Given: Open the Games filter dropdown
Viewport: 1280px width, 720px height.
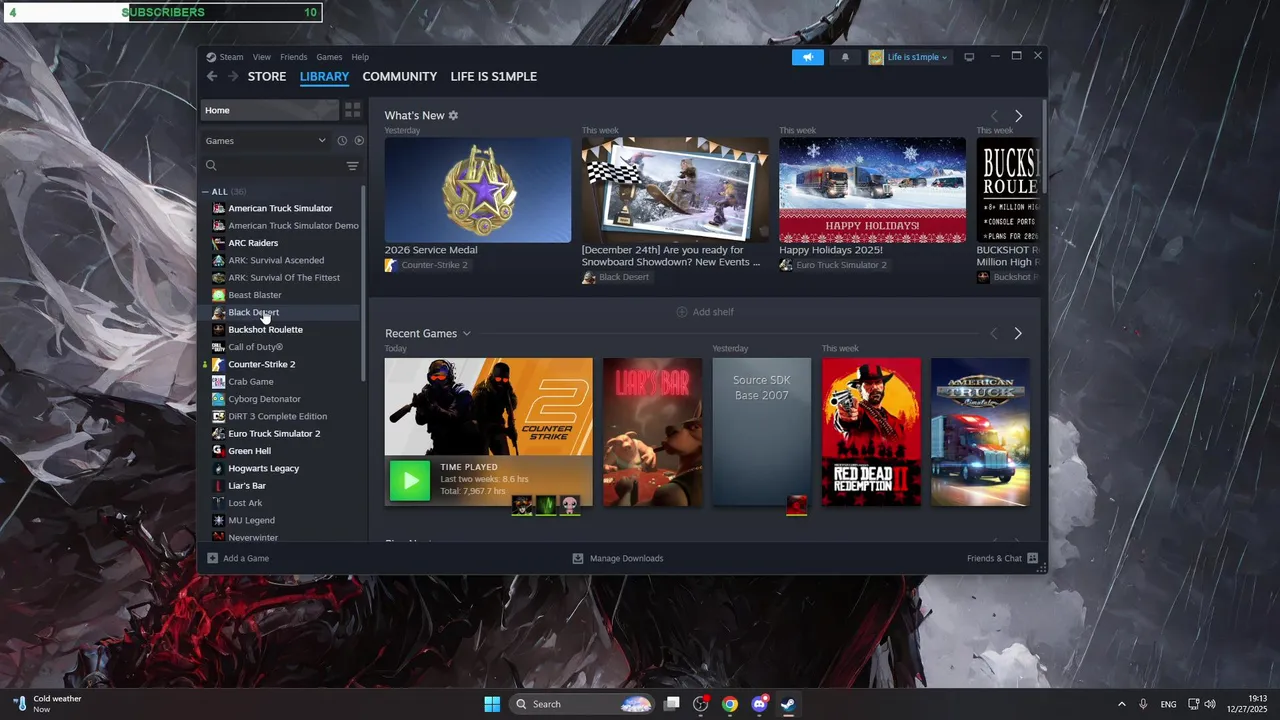Looking at the screenshot, I should (x=265, y=141).
